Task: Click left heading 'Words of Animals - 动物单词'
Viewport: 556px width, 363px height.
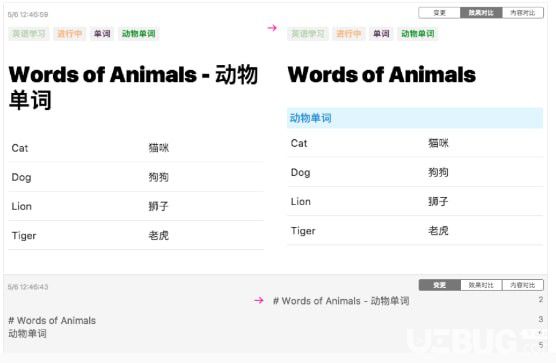Action: click(133, 87)
